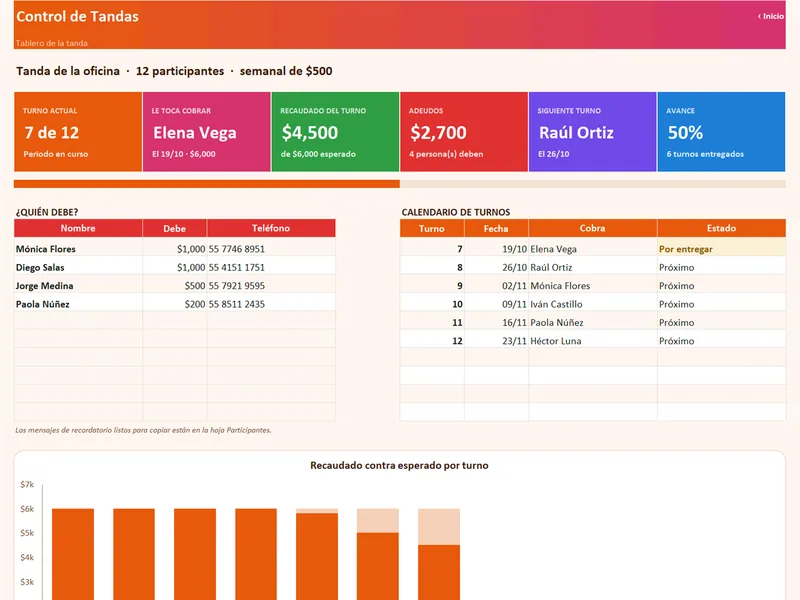Select the $200 debt cell
Viewport: 800px width, 600px height.
point(174,304)
